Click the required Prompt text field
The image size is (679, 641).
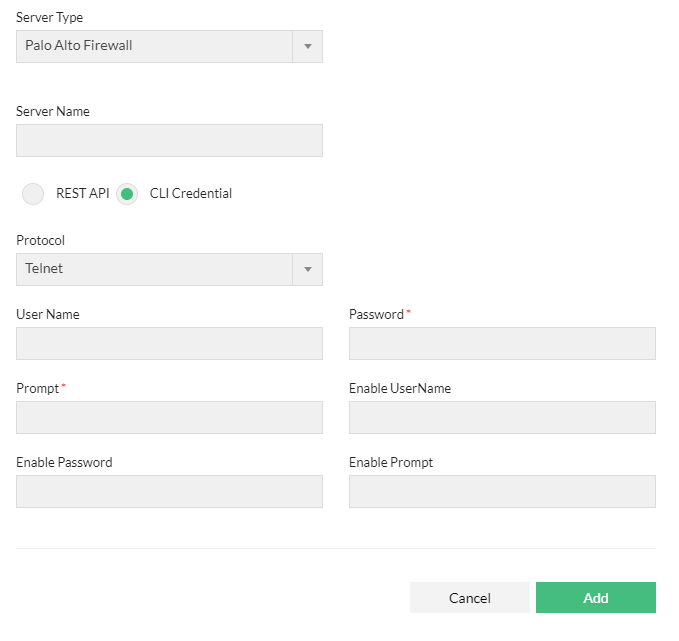click(x=169, y=418)
